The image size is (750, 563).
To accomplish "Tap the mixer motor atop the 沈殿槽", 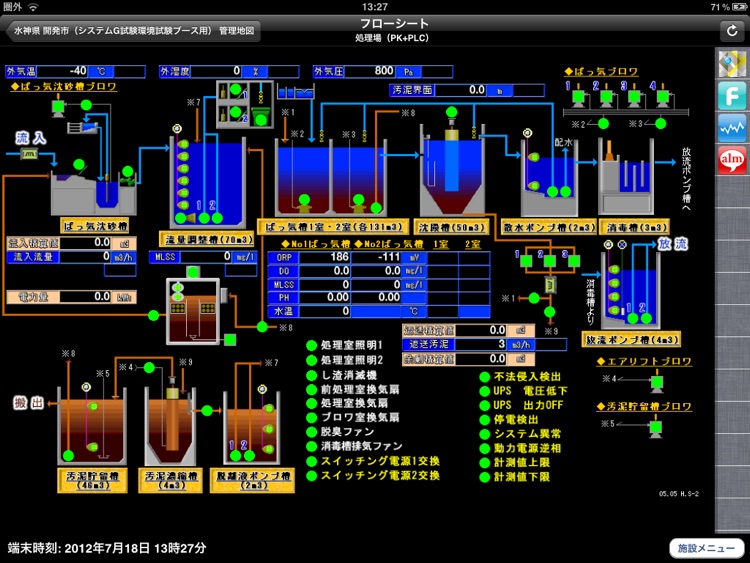I will point(451,112).
